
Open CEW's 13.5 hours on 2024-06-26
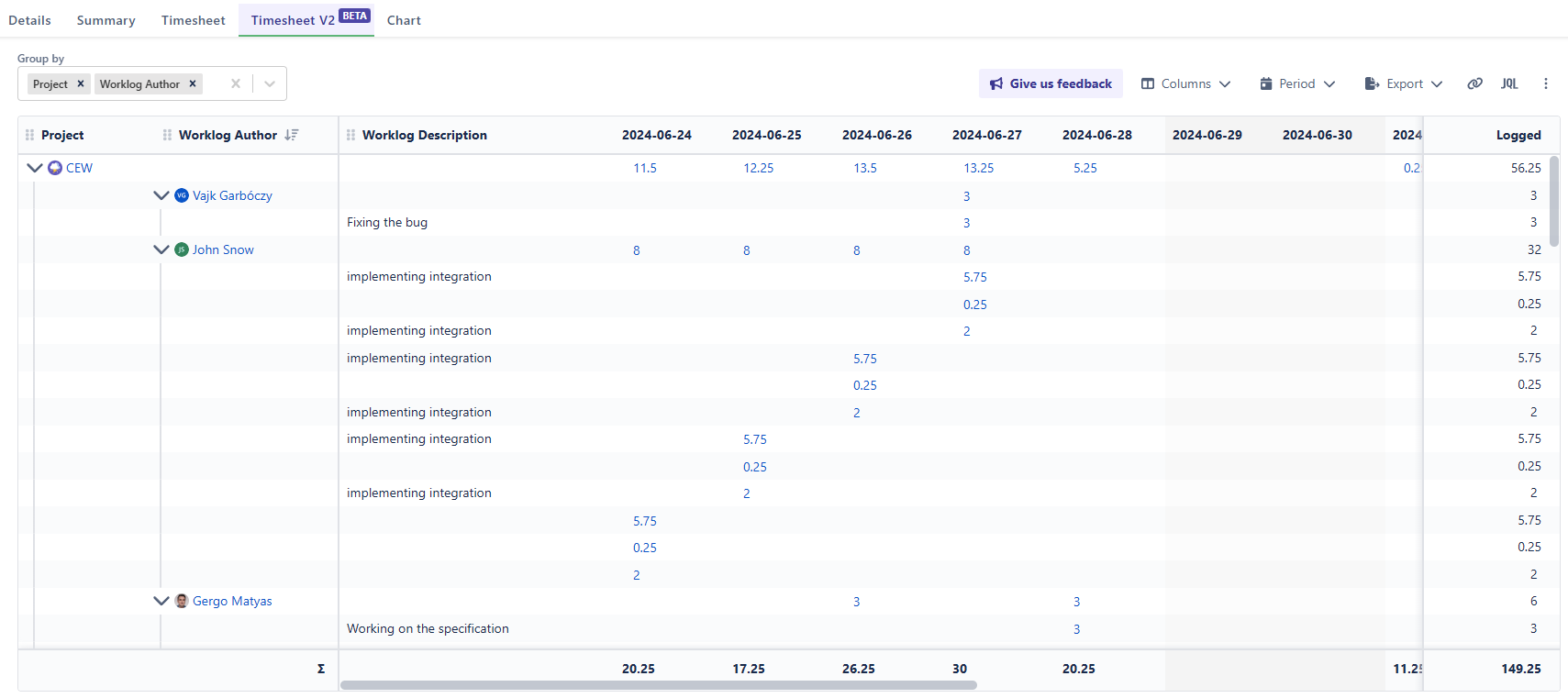point(865,168)
